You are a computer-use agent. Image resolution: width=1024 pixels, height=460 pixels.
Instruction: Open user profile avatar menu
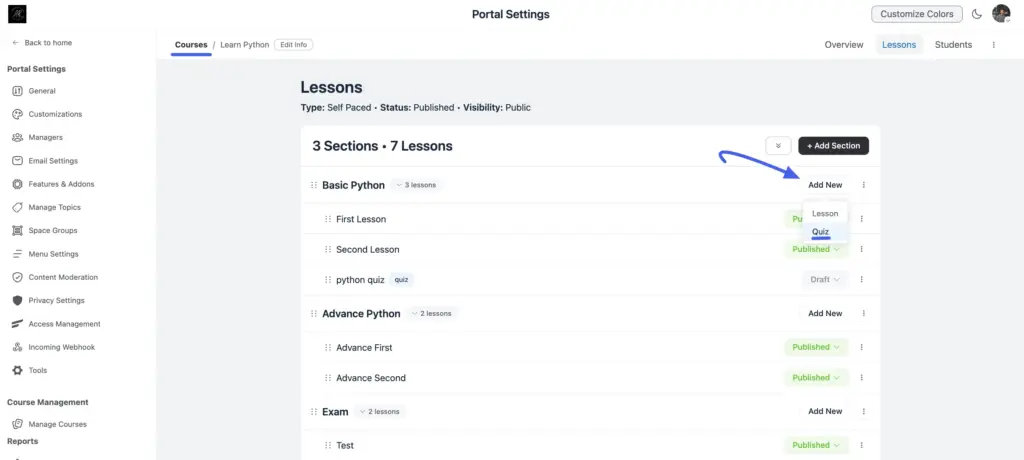coord(1001,14)
